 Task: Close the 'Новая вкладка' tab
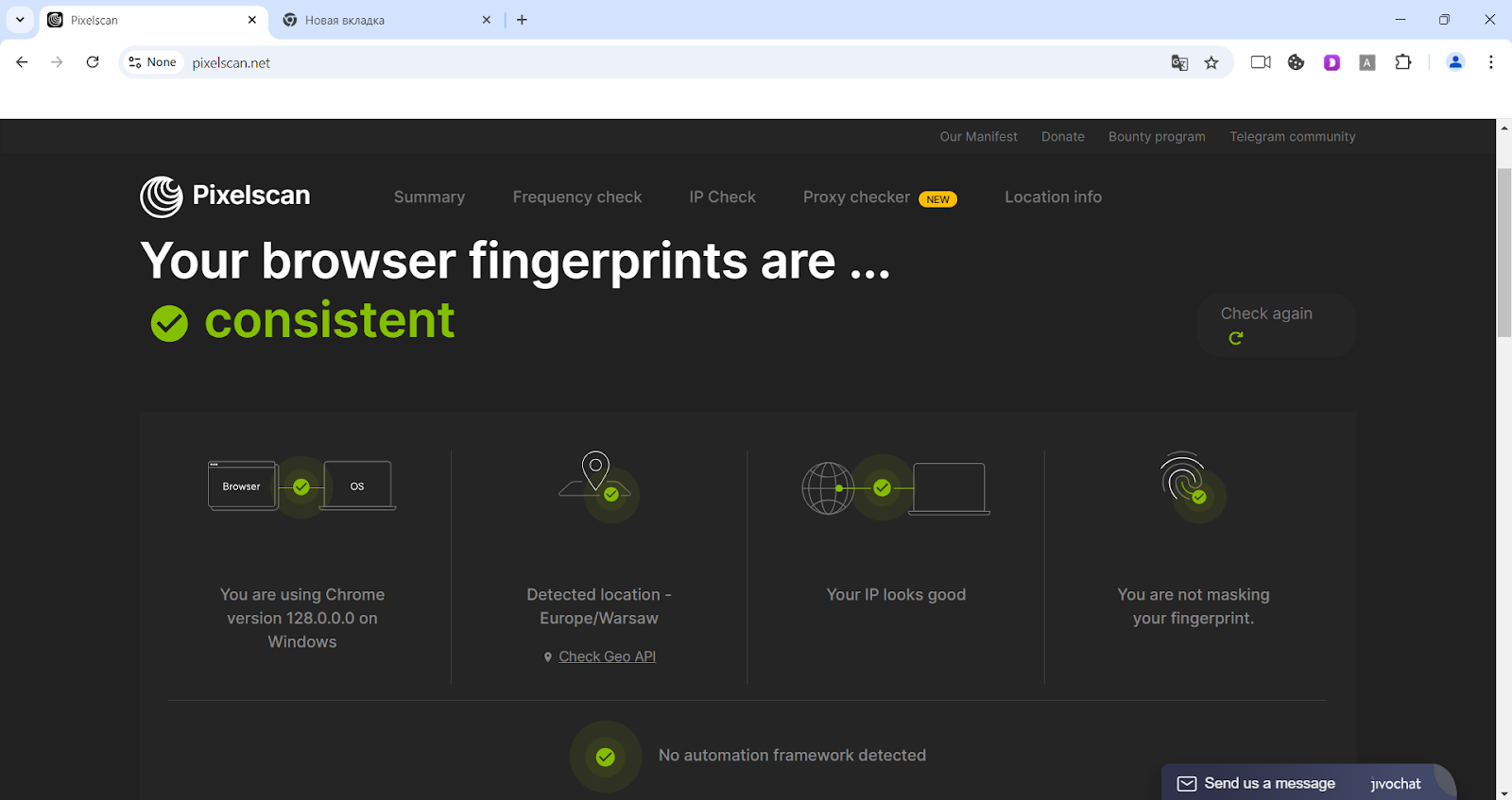coord(487,20)
